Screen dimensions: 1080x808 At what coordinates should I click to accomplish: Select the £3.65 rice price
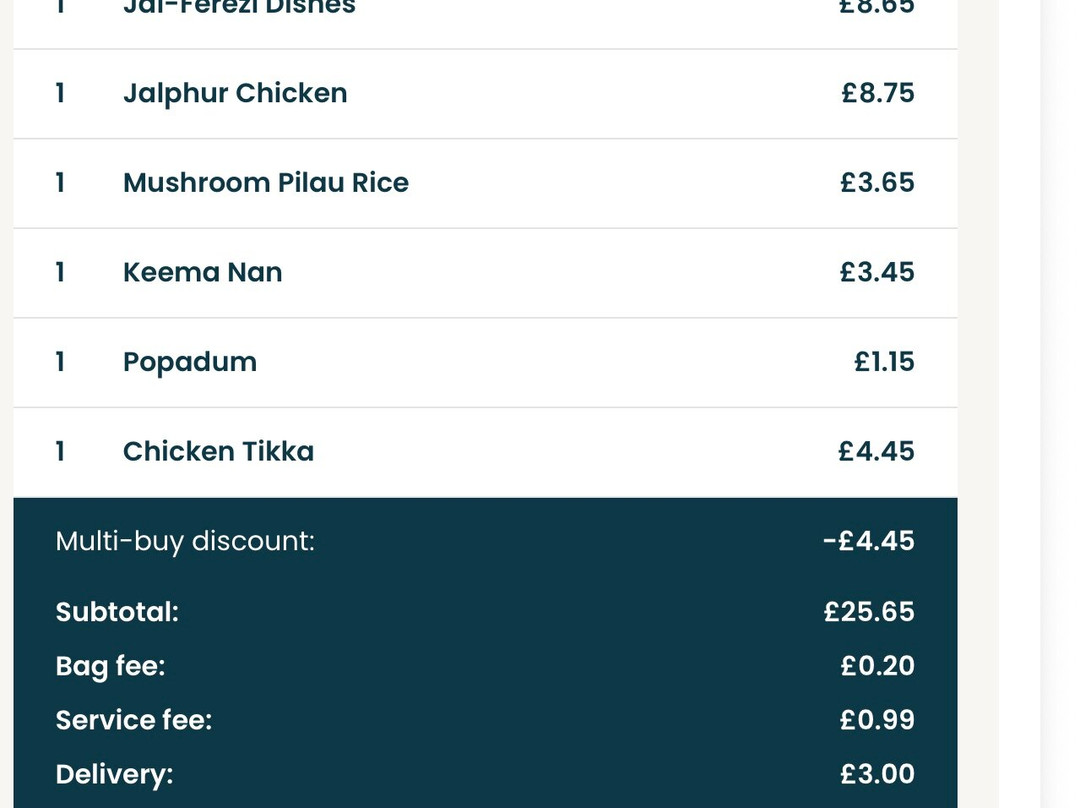tap(877, 183)
